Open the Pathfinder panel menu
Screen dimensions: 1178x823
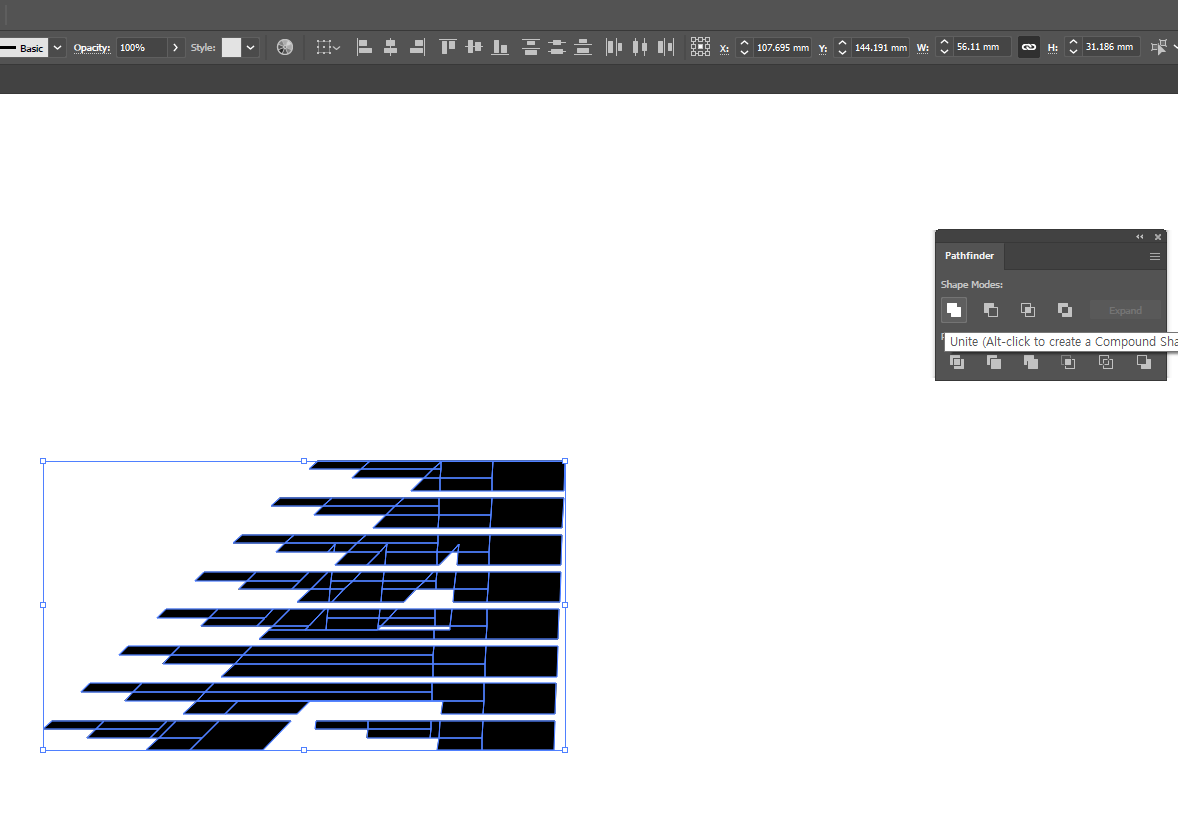coord(1155,256)
